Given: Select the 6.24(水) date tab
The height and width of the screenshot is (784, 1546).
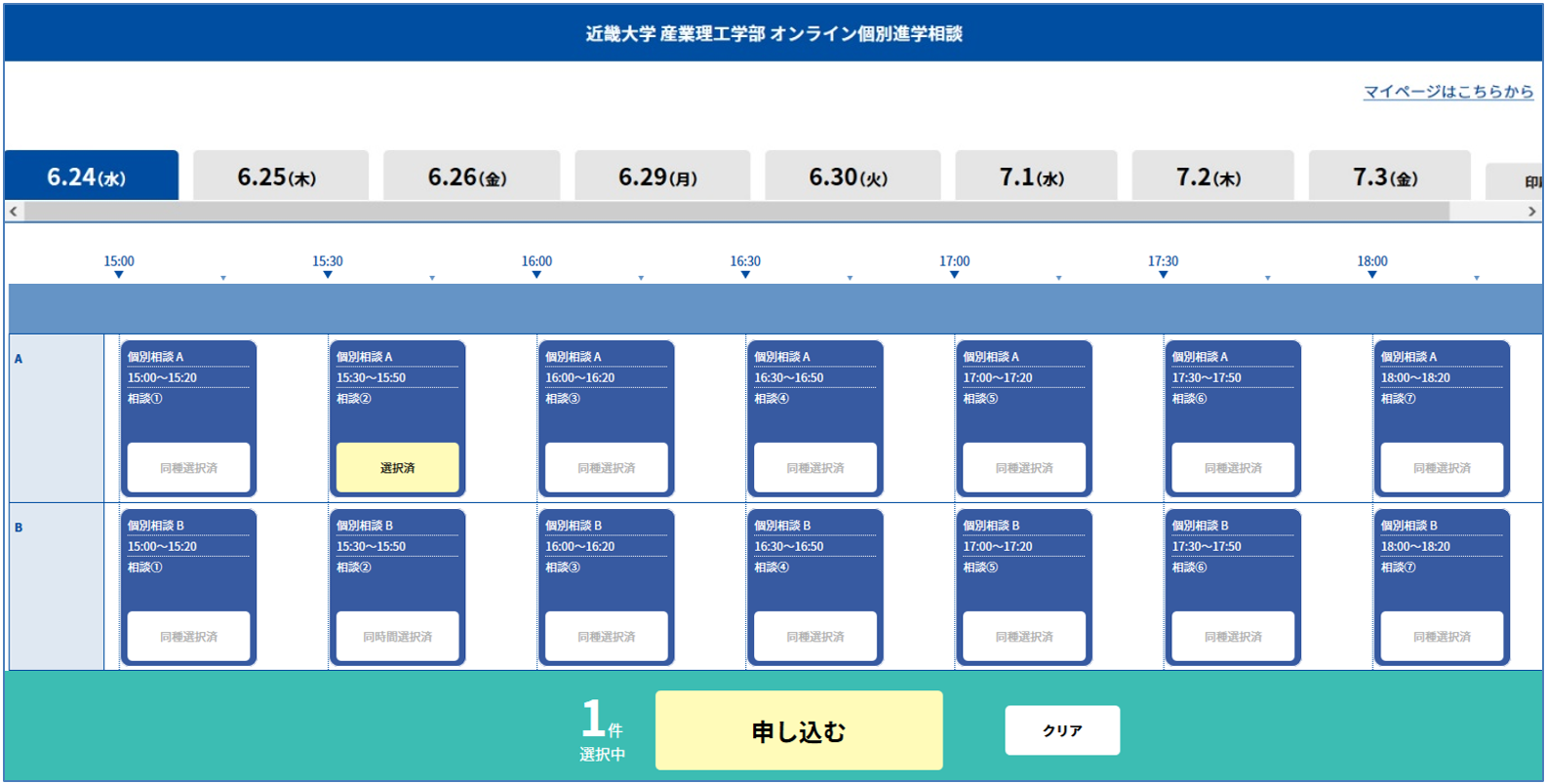Looking at the screenshot, I should pos(92,176).
